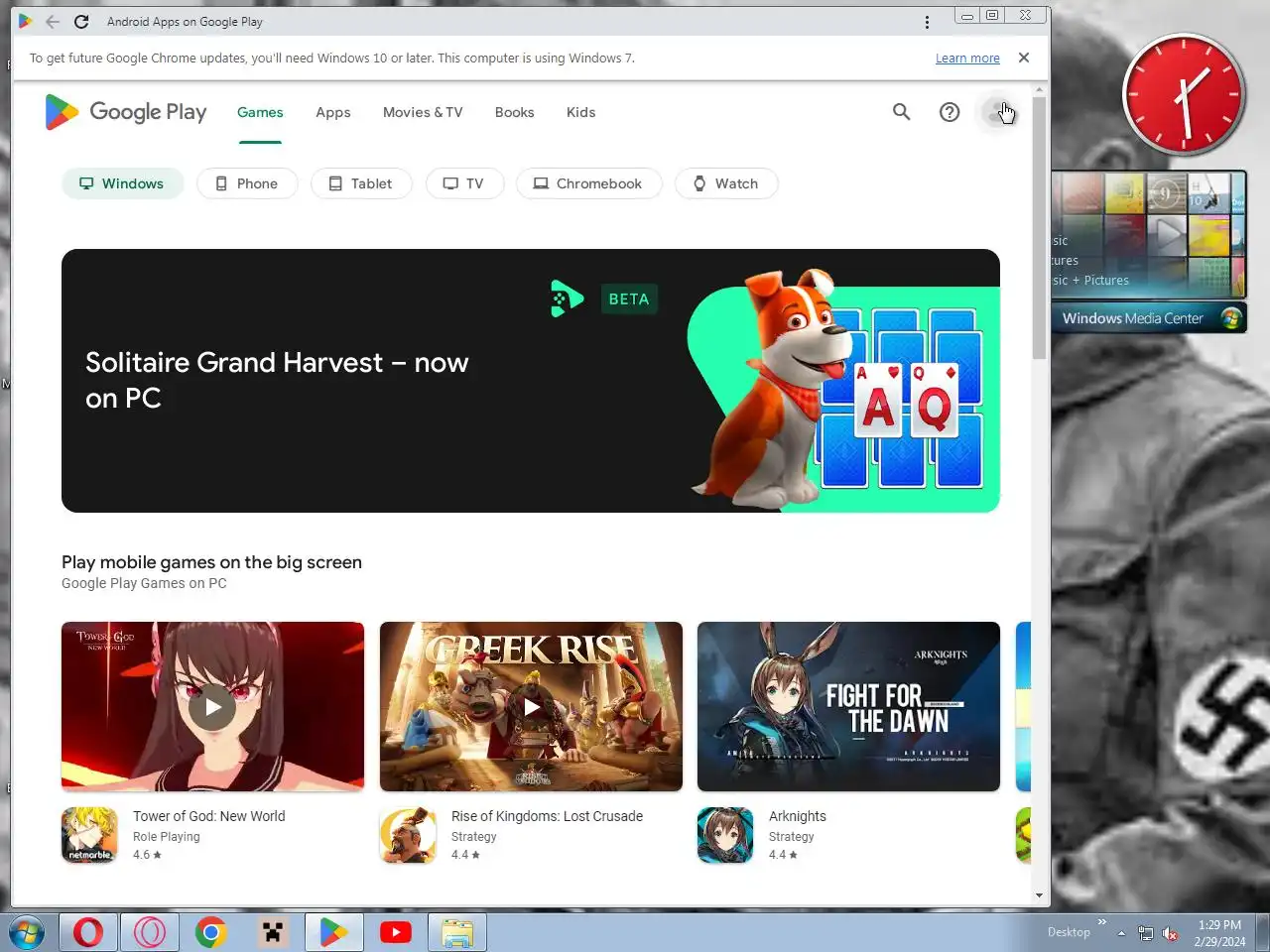Click the Google Play Games on PC subtitle
1270x952 pixels.
pos(144,583)
